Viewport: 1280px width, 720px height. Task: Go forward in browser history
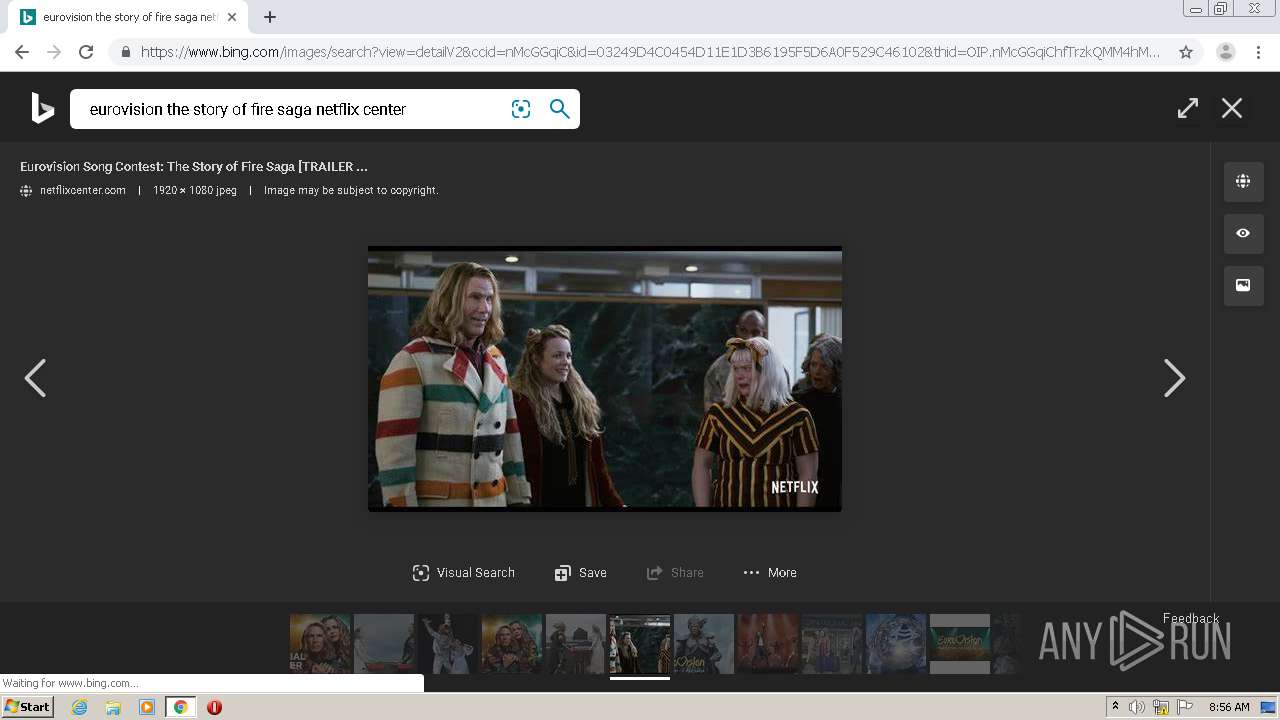pyautogui.click(x=54, y=52)
